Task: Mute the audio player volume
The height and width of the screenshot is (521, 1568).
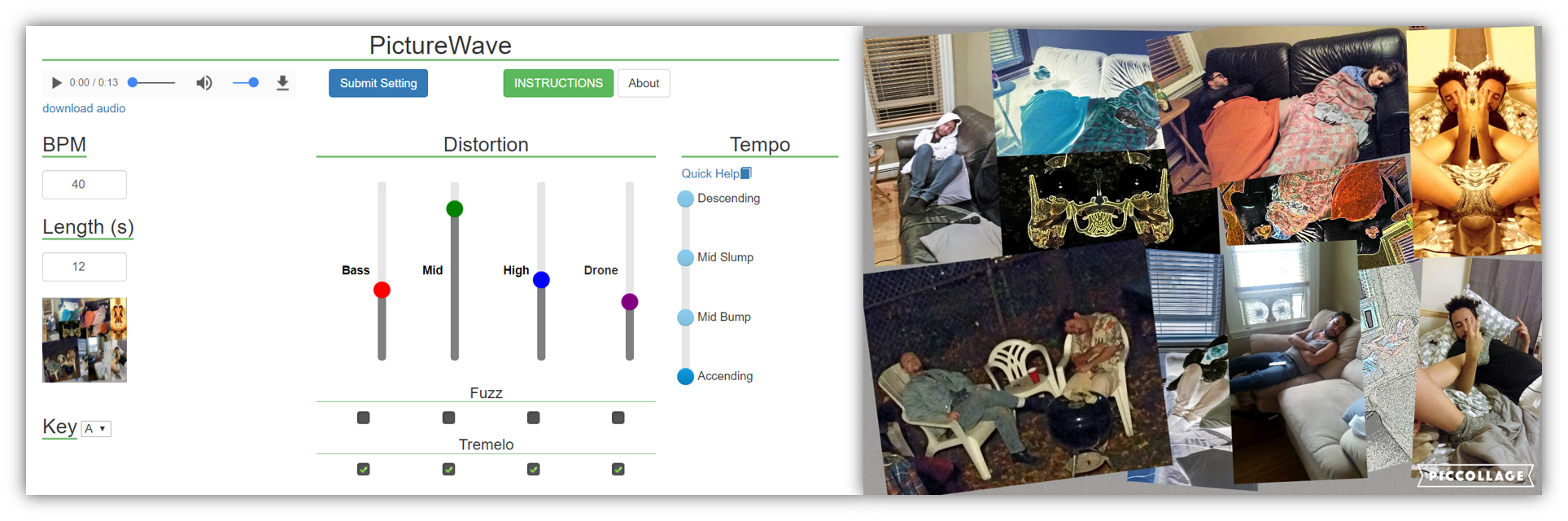Action: [x=204, y=83]
